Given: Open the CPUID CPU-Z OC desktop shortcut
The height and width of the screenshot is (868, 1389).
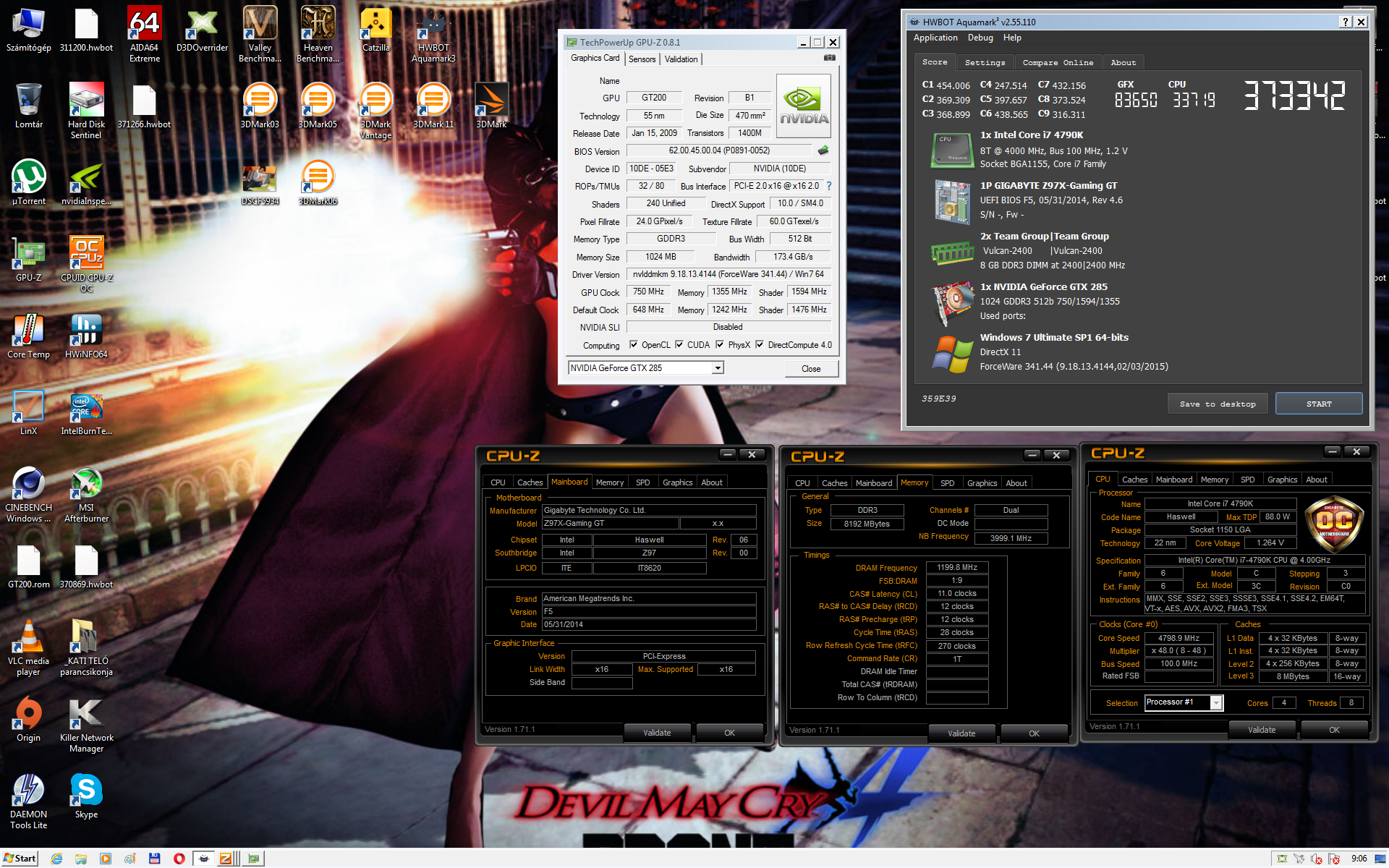Looking at the screenshot, I should click(x=86, y=264).
